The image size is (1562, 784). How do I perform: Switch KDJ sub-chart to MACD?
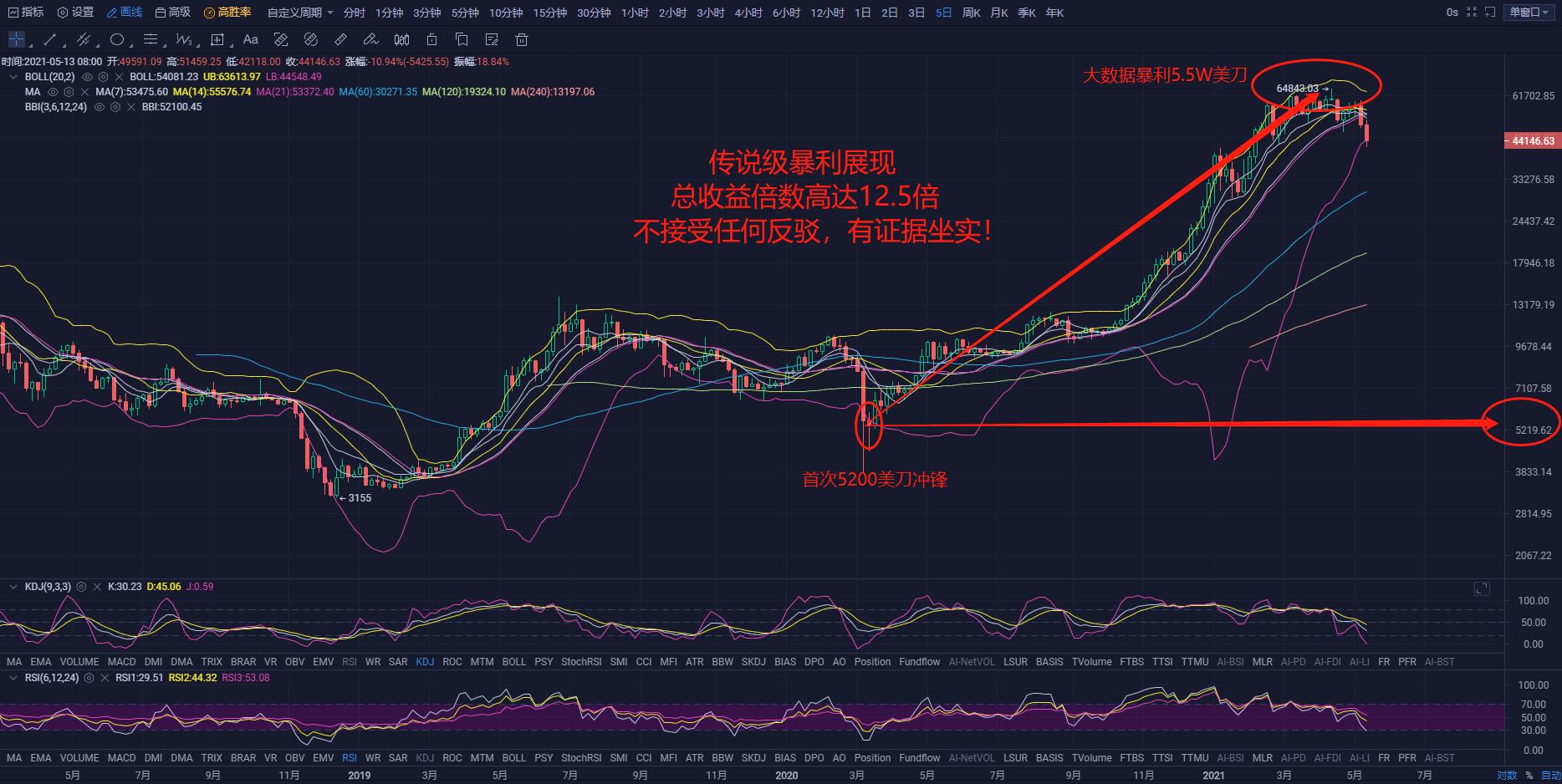click(121, 662)
